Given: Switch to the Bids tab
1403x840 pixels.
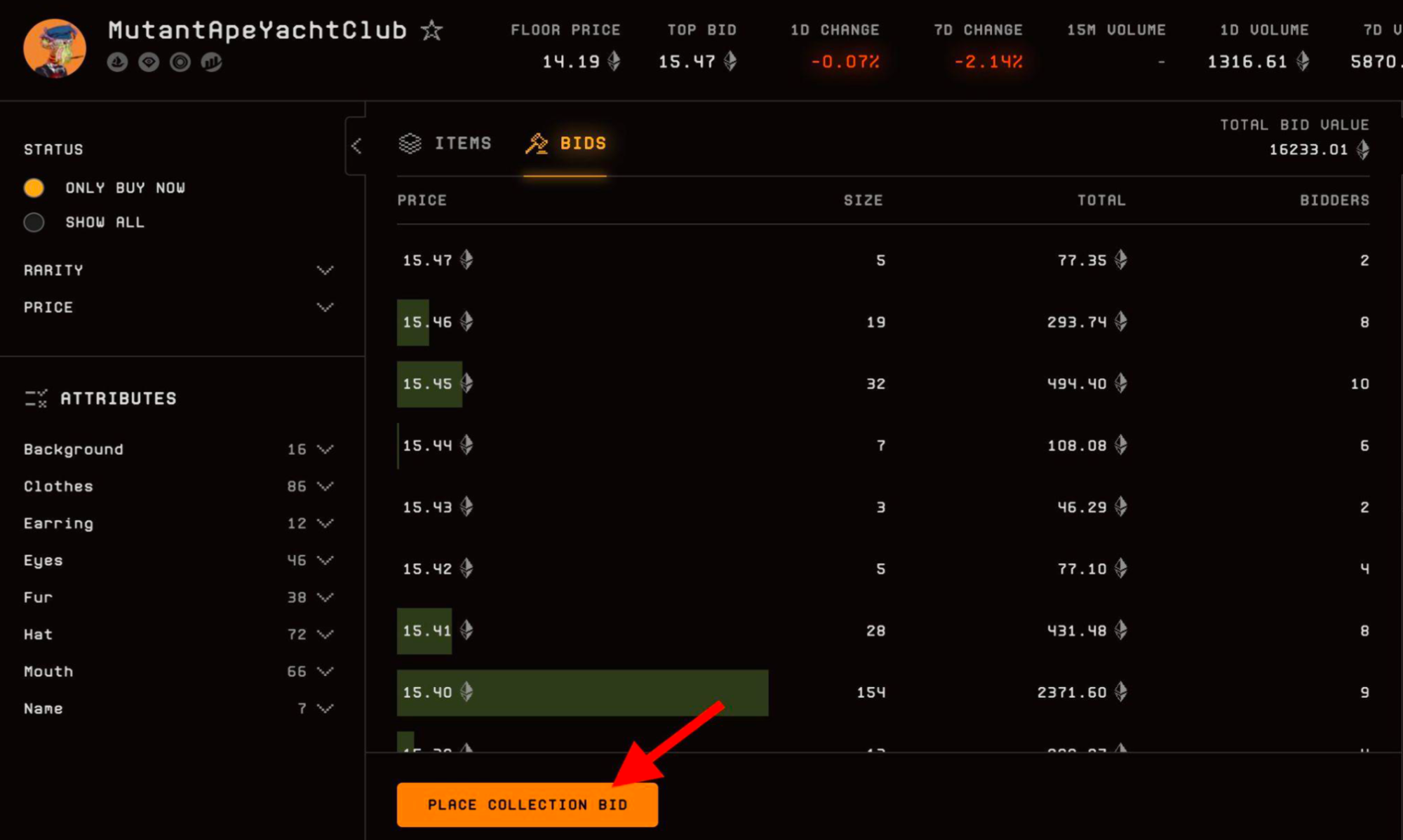Looking at the screenshot, I should 565,143.
